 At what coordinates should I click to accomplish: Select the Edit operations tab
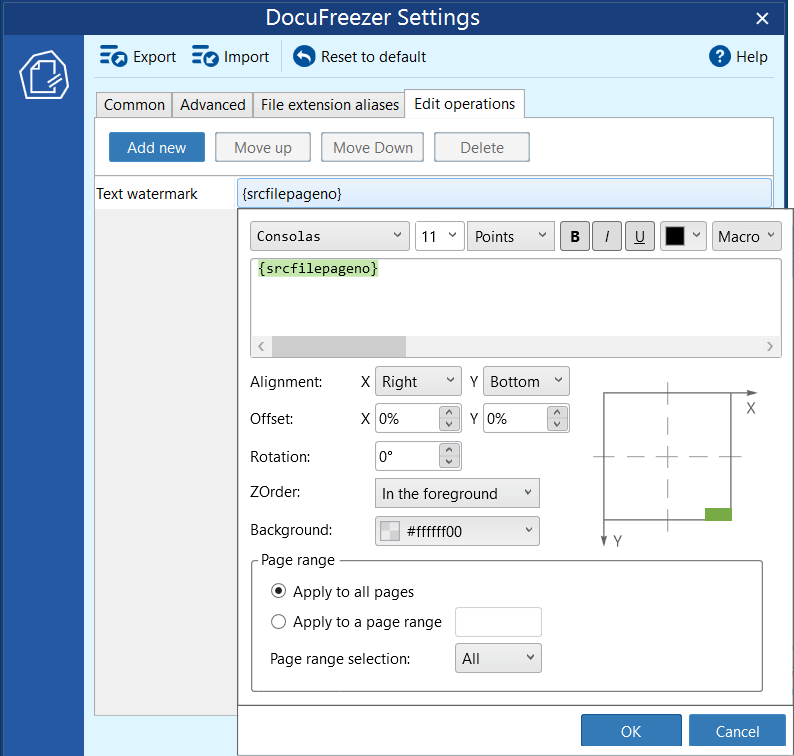pyautogui.click(x=464, y=104)
